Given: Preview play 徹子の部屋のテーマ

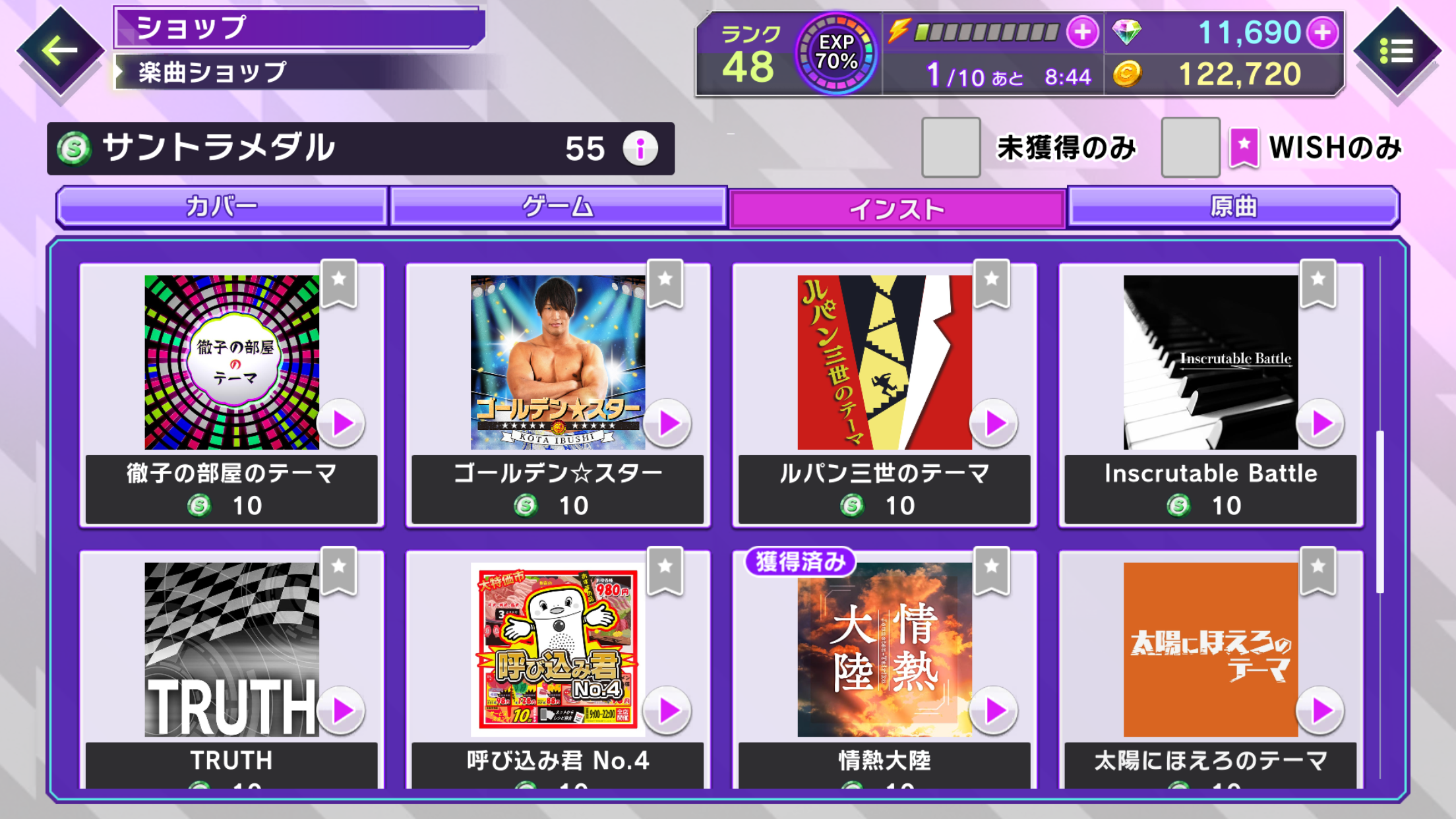Looking at the screenshot, I should click(x=342, y=423).
